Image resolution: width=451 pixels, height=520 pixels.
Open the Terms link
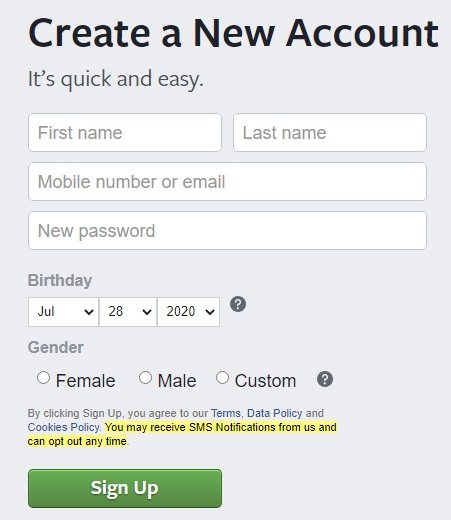pos(226,413)
